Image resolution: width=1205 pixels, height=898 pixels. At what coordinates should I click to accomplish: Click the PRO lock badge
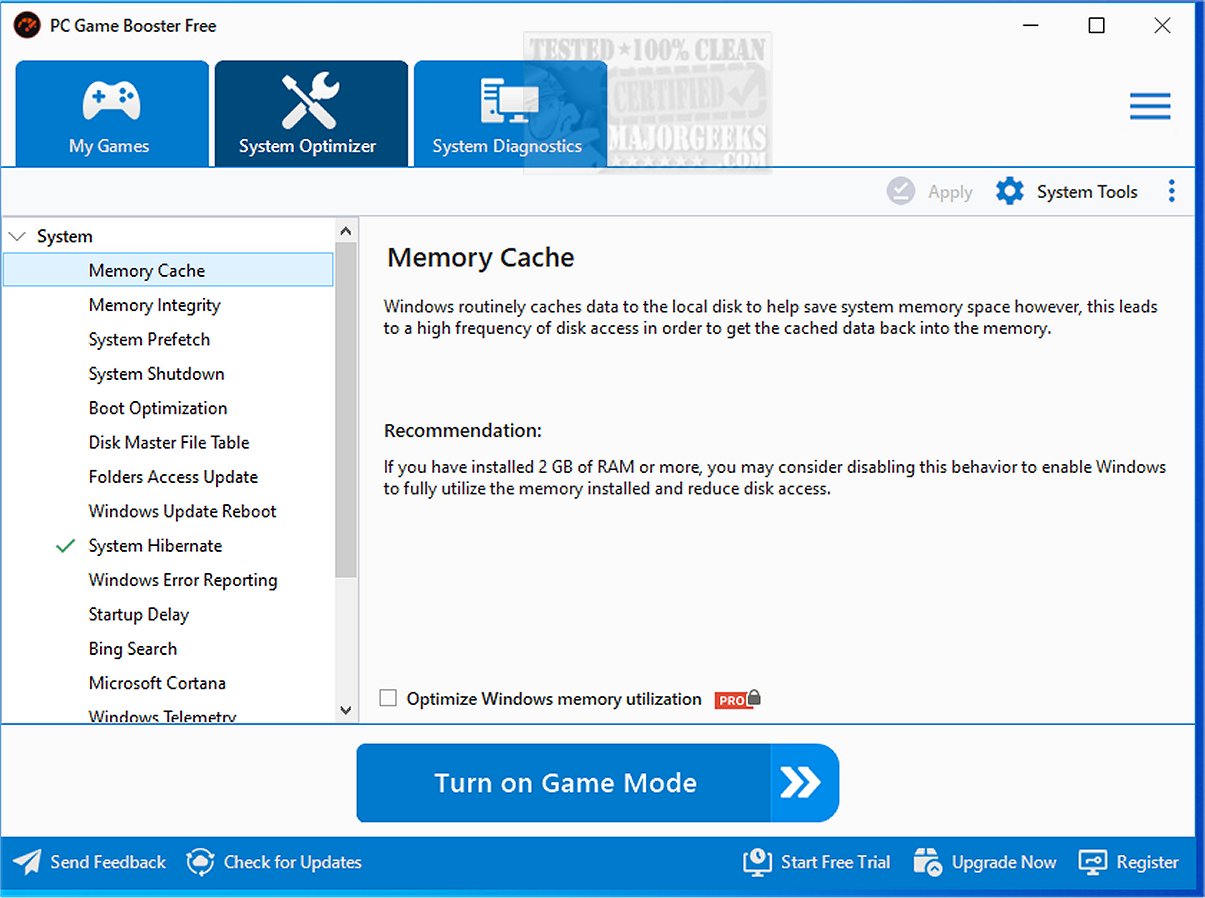[x=738, y=699]
